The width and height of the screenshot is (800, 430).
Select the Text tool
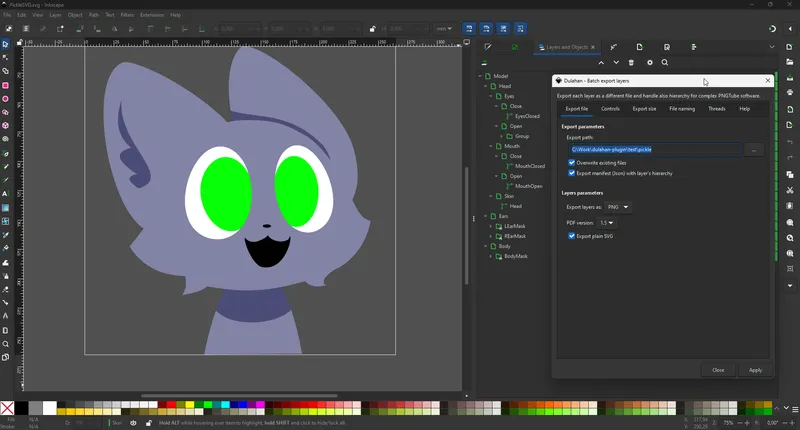(5, 194)
